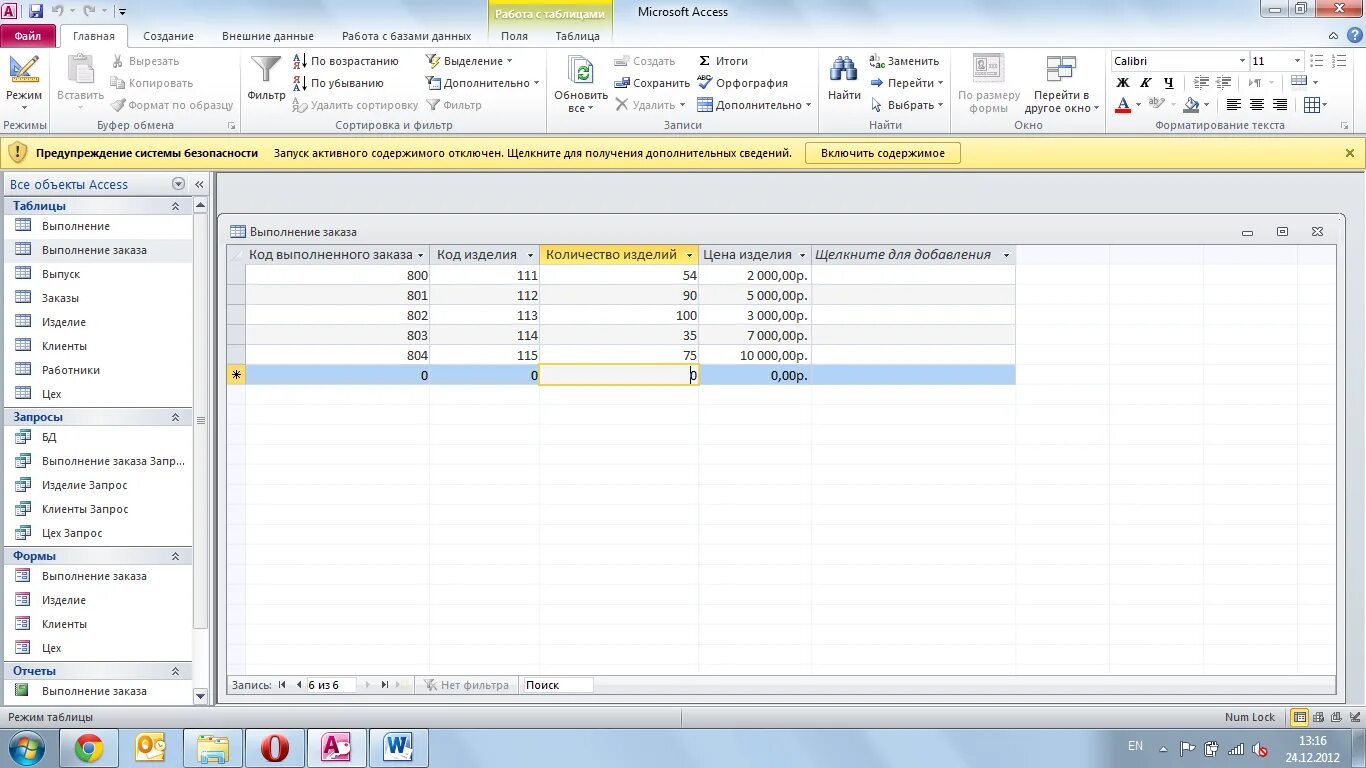Viewport: 1366px width, 768px height.
Task: Click the record number box 6 из 6
Action: pyautogui.click(x=331, y=685)
